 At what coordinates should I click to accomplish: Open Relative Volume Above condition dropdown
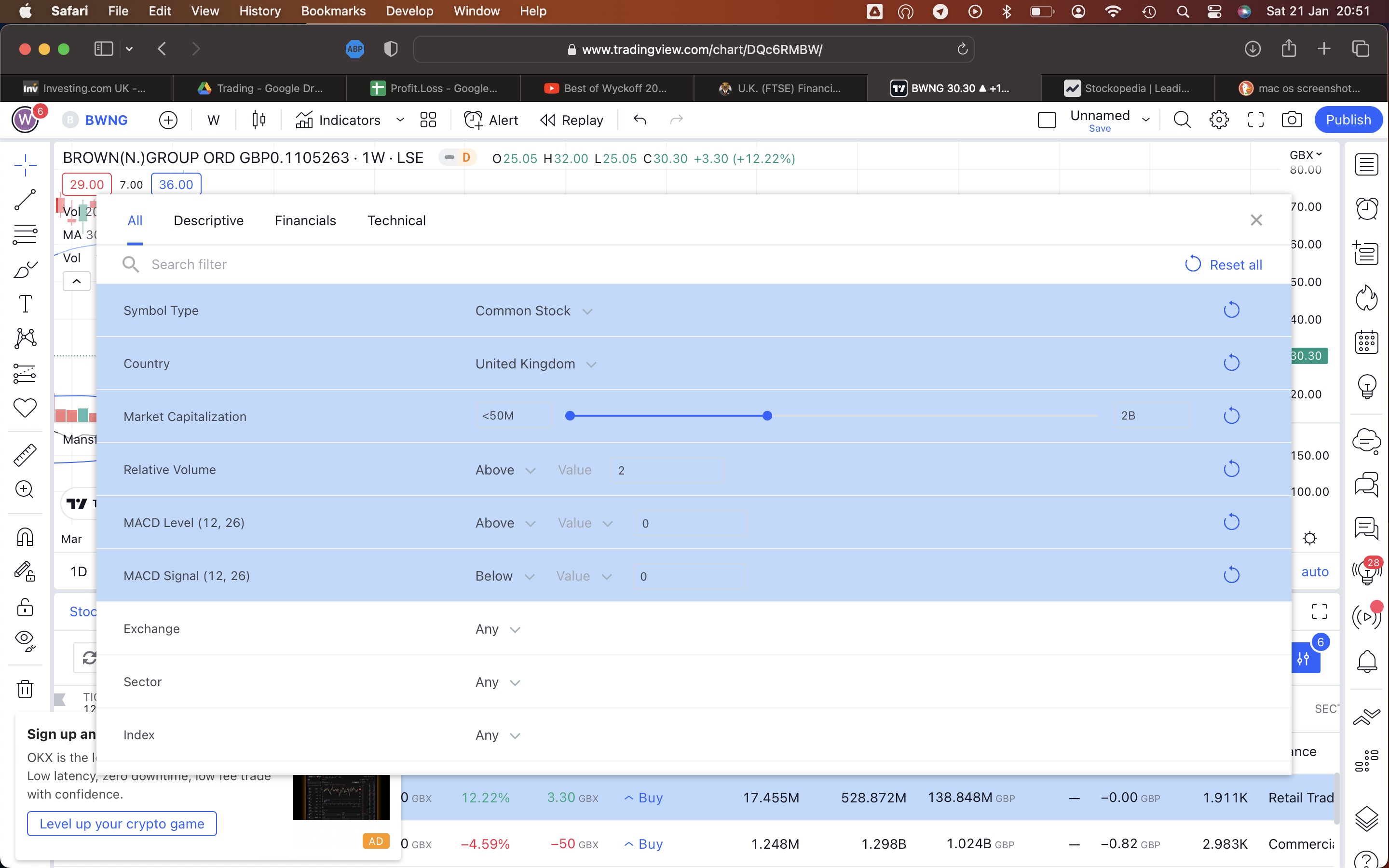[x=505, y=470]
